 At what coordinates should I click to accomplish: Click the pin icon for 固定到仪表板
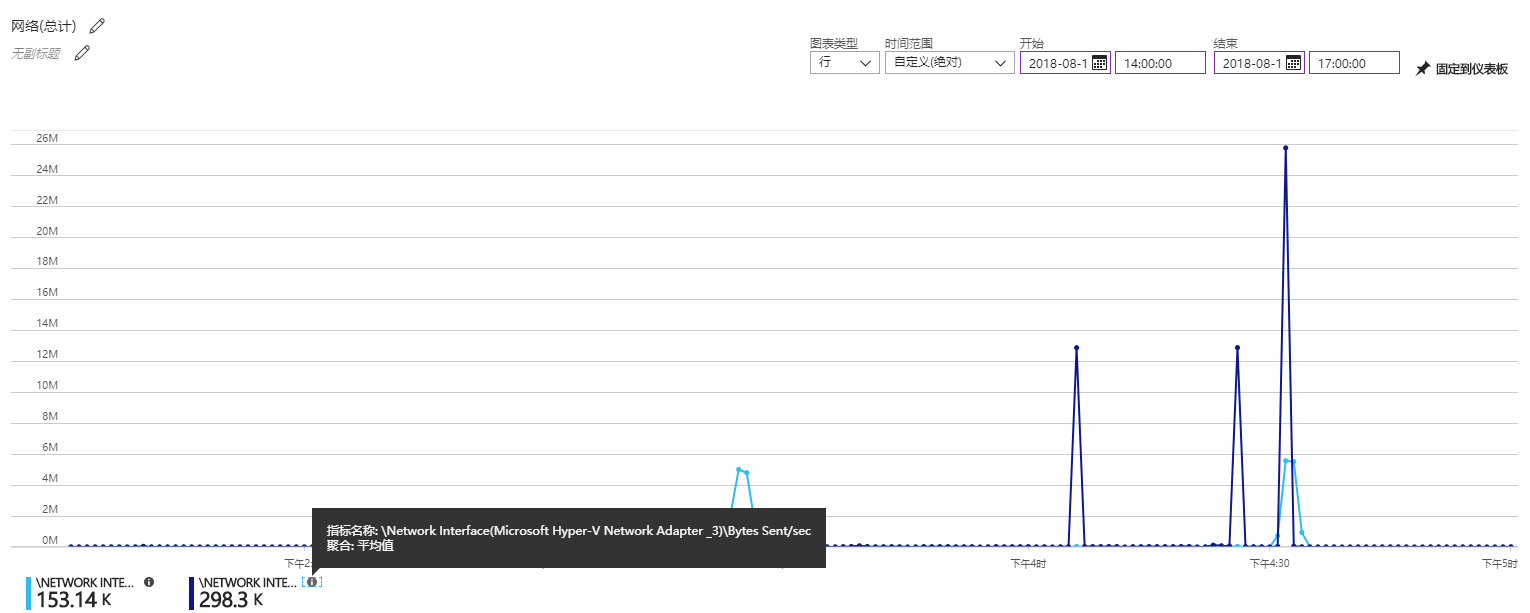(1422, 69)
